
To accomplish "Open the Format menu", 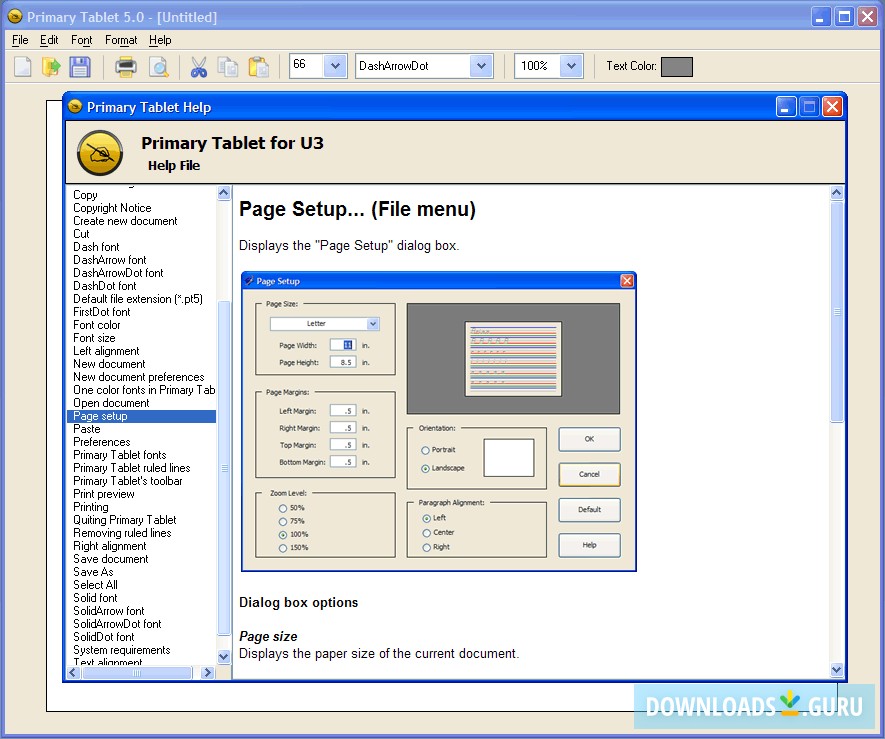I will pyautogui.click(x=121, y=40).
